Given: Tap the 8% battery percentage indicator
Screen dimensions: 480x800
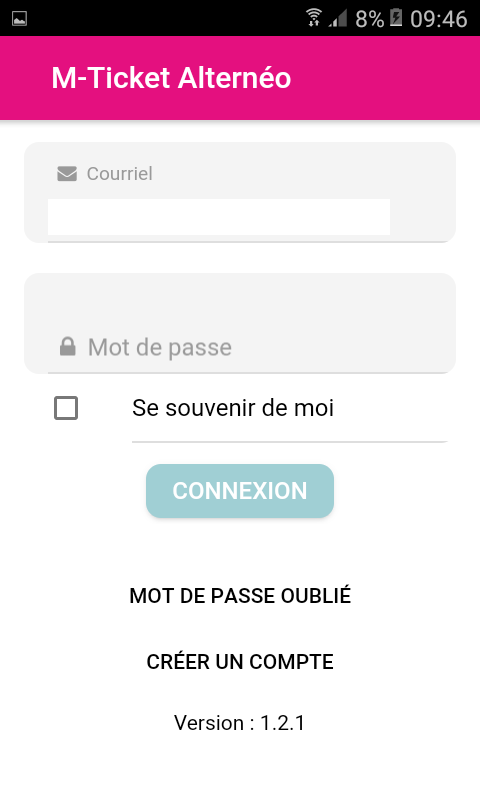Looking at the screenshot, I should (369, 19).
